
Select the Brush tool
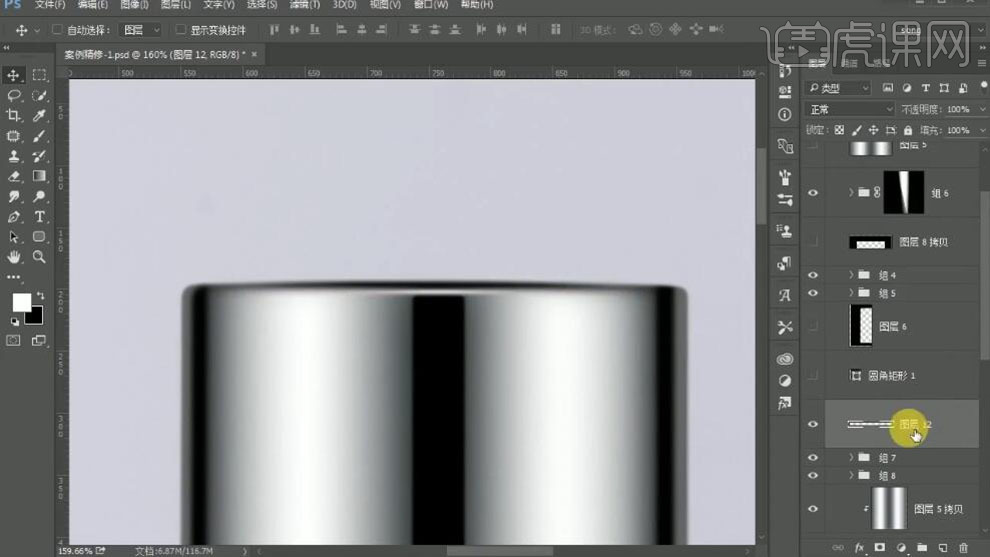39,136
